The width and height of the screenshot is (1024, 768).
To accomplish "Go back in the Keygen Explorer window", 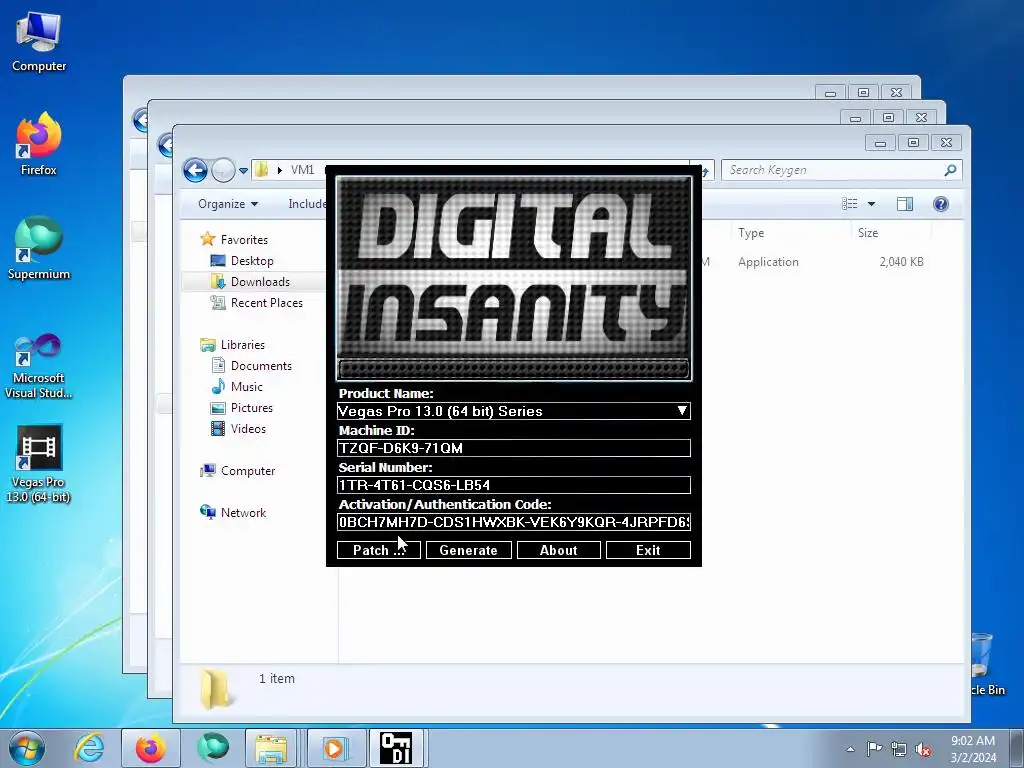I will (195, 170).
